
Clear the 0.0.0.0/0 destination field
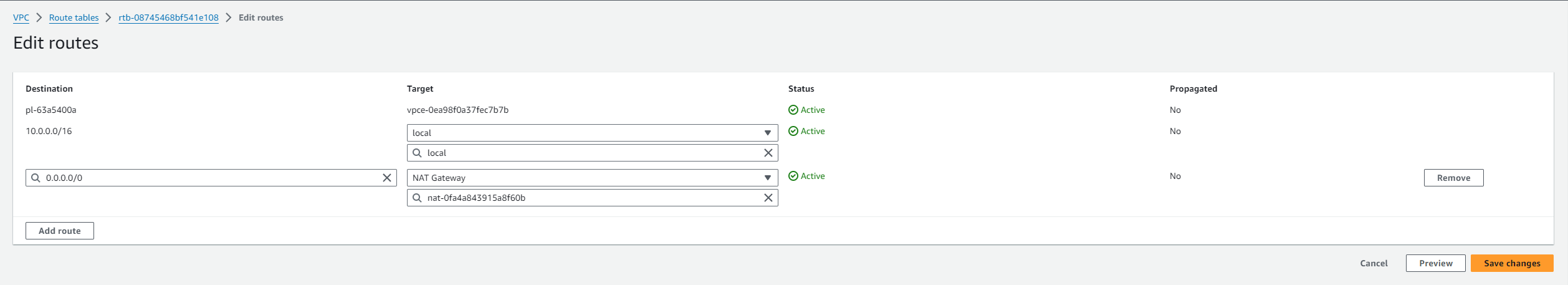[x=386, y=178]
